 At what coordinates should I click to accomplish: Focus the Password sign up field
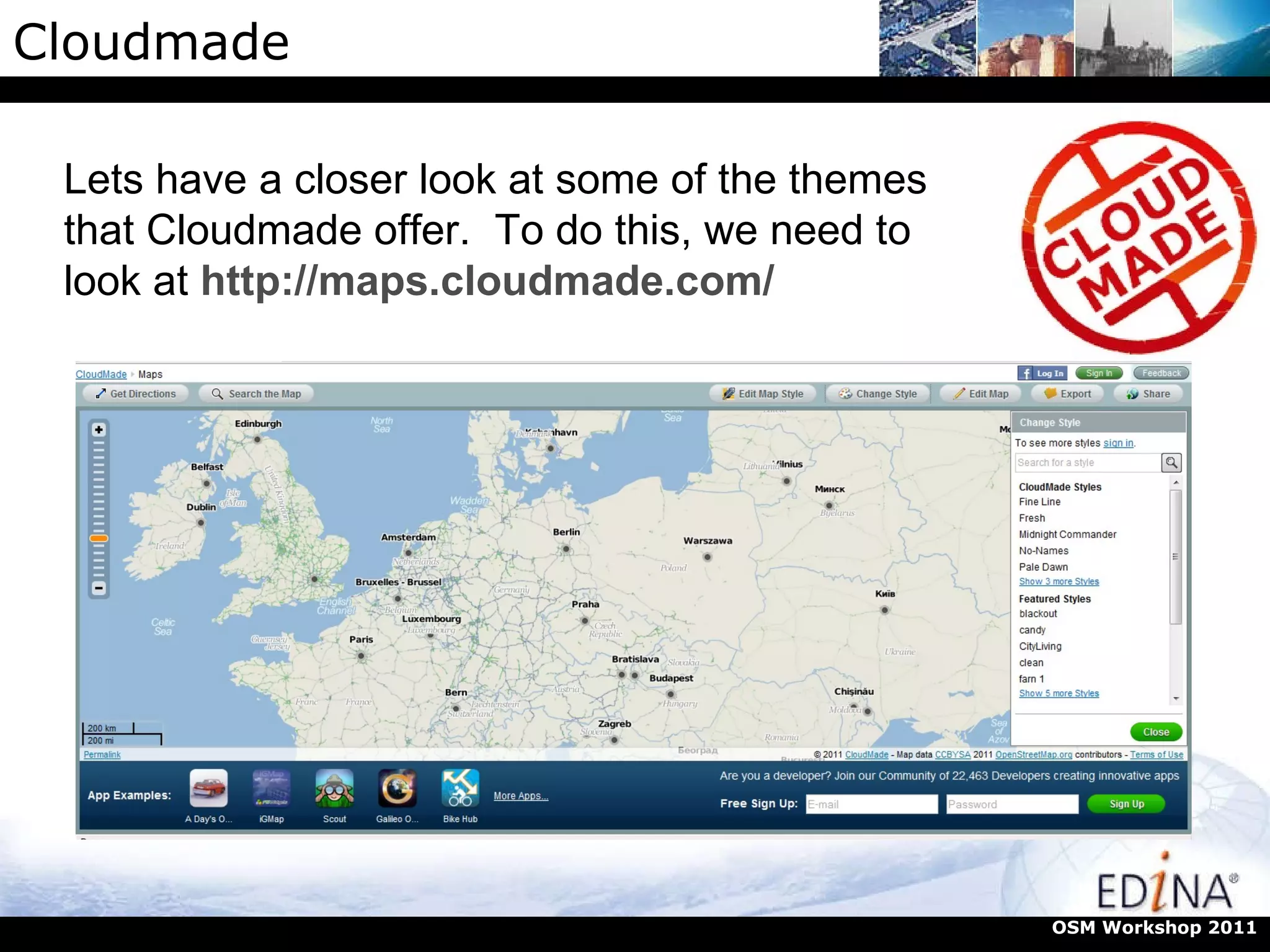[1013, 804]
